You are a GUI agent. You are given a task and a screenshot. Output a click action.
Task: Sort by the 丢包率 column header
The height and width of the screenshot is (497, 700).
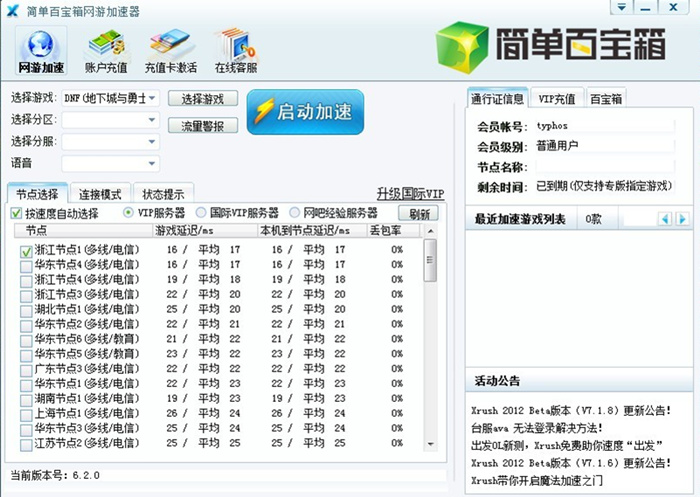coord(393,230)
